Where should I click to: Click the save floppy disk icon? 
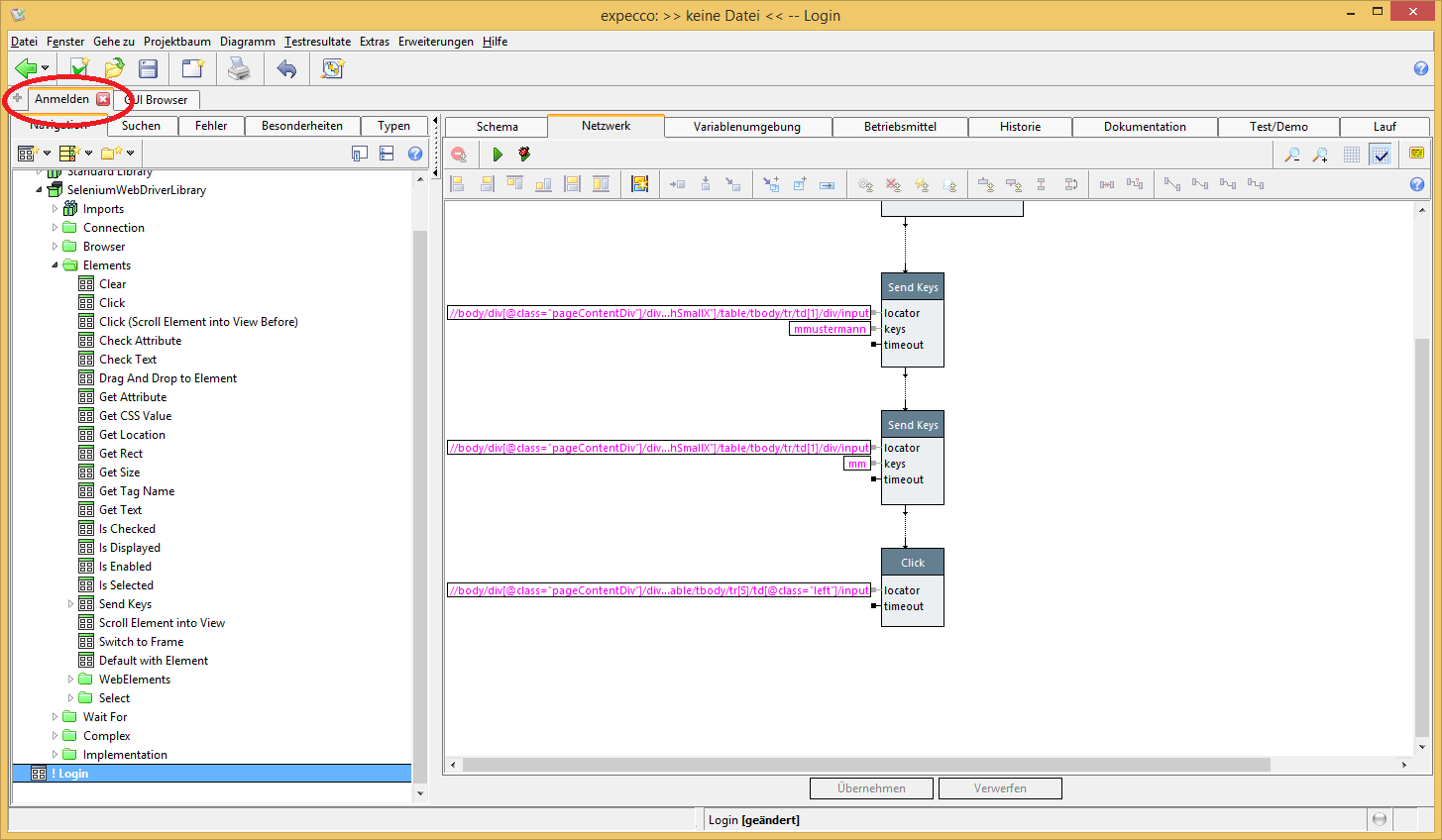(149, 68)
